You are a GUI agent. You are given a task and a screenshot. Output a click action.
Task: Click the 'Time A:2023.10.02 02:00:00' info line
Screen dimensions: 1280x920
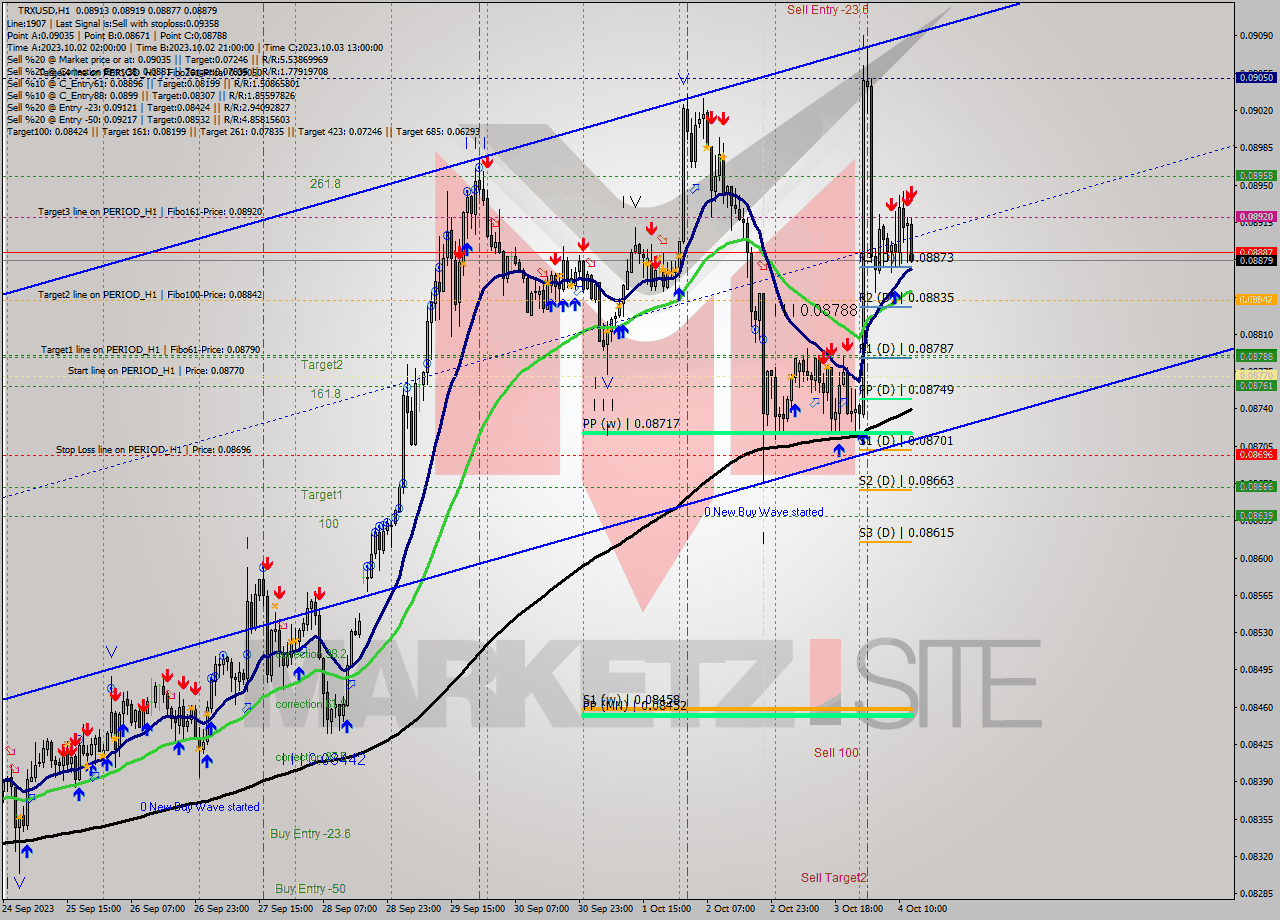(195, 47)
